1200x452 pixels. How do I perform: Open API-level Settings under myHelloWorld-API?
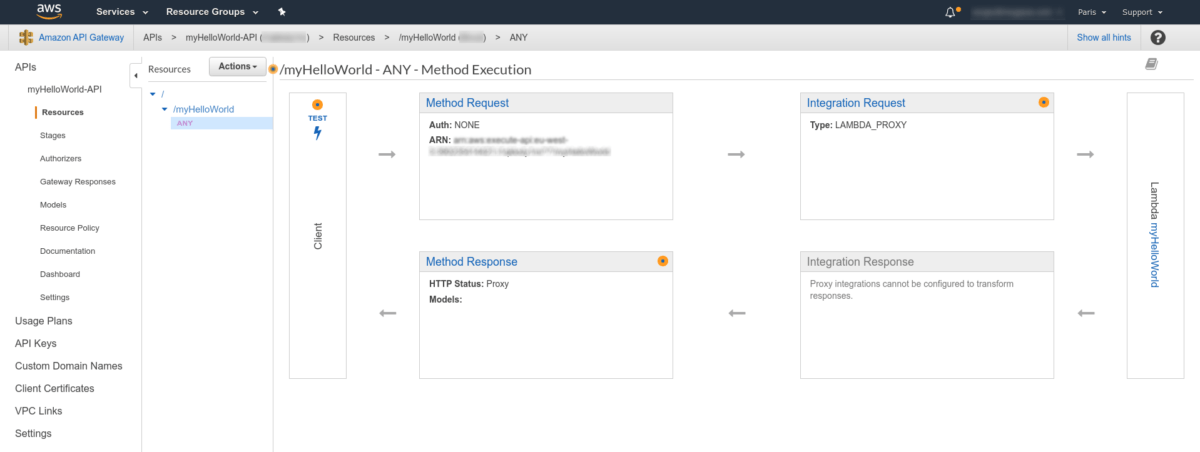[x=55, y=297]
